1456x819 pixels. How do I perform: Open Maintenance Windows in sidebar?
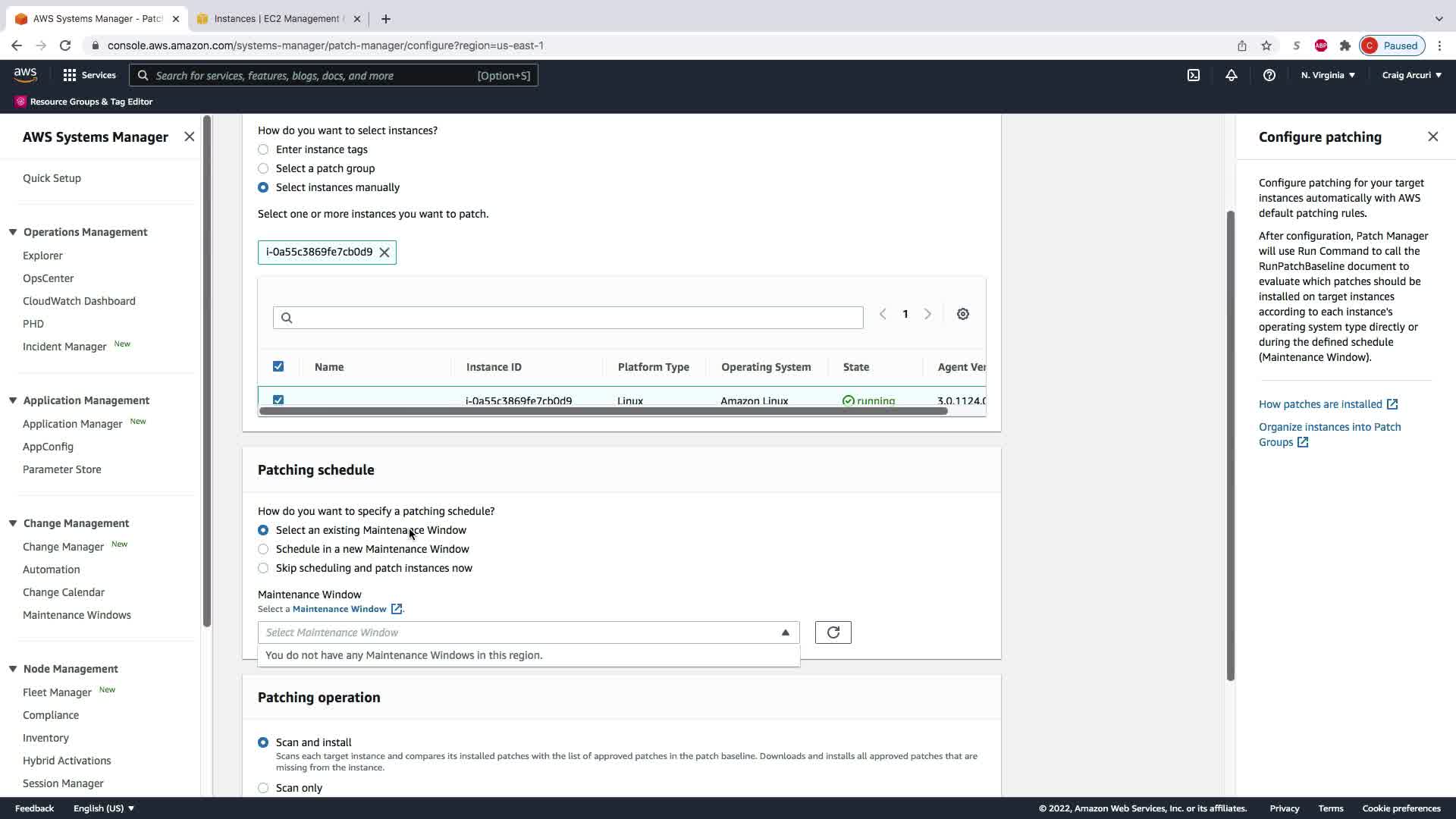coord(77,615)
